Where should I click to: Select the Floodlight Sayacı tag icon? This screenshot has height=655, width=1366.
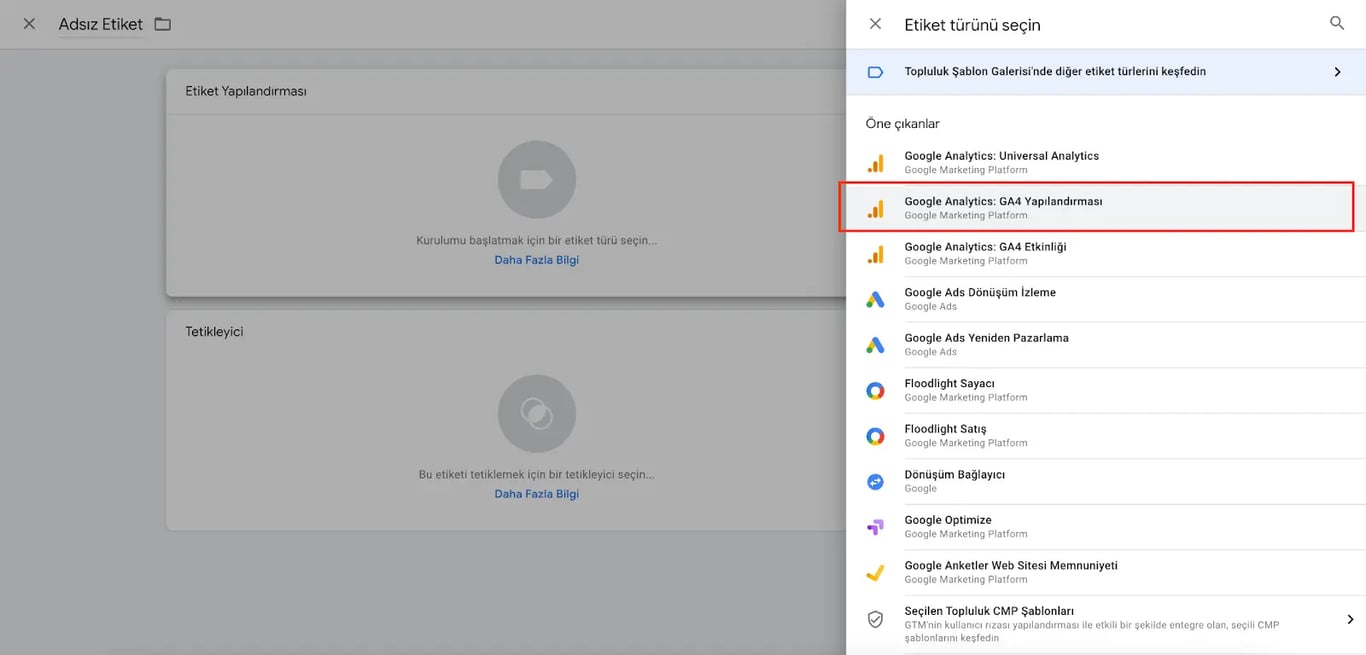point(876,390)
